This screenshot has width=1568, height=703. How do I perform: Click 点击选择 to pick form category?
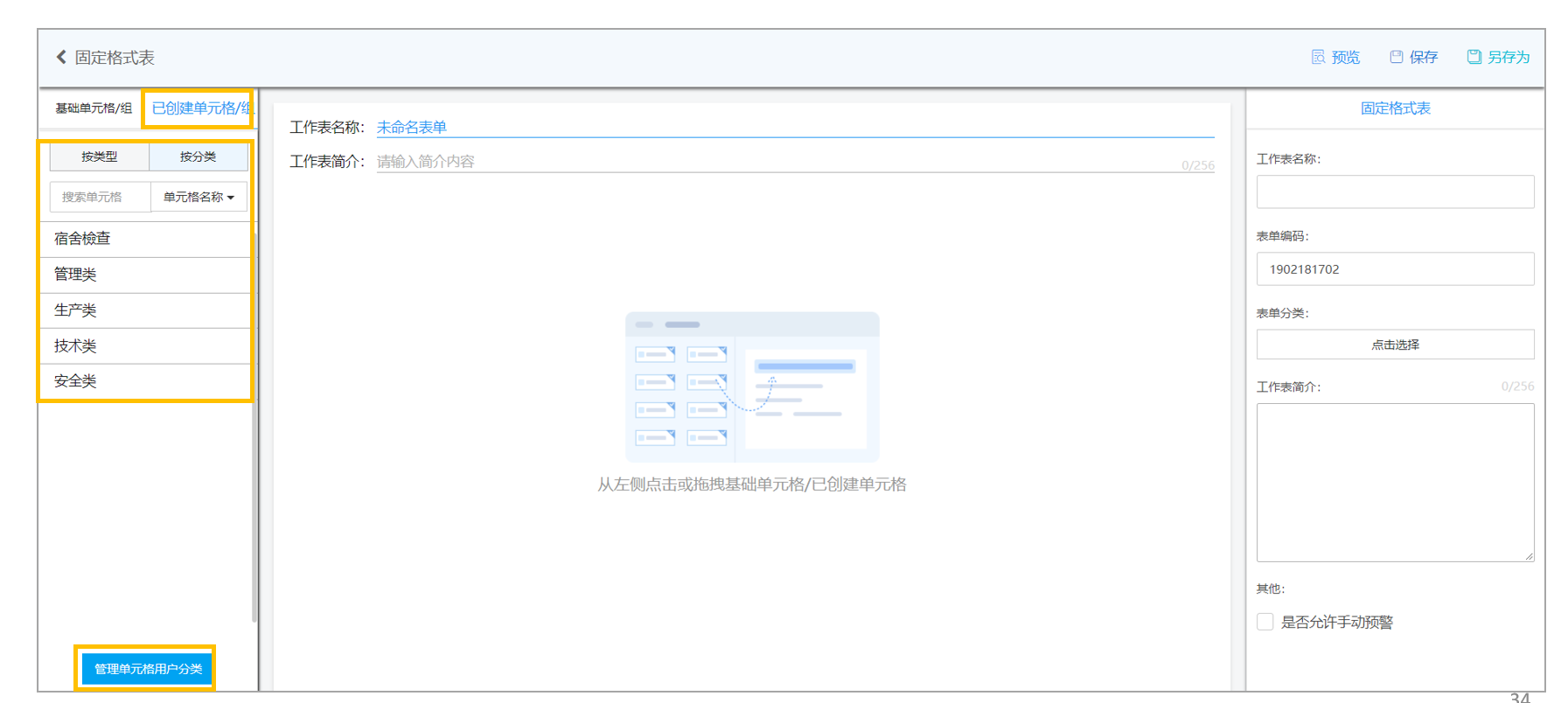(x=1395, y=345)
